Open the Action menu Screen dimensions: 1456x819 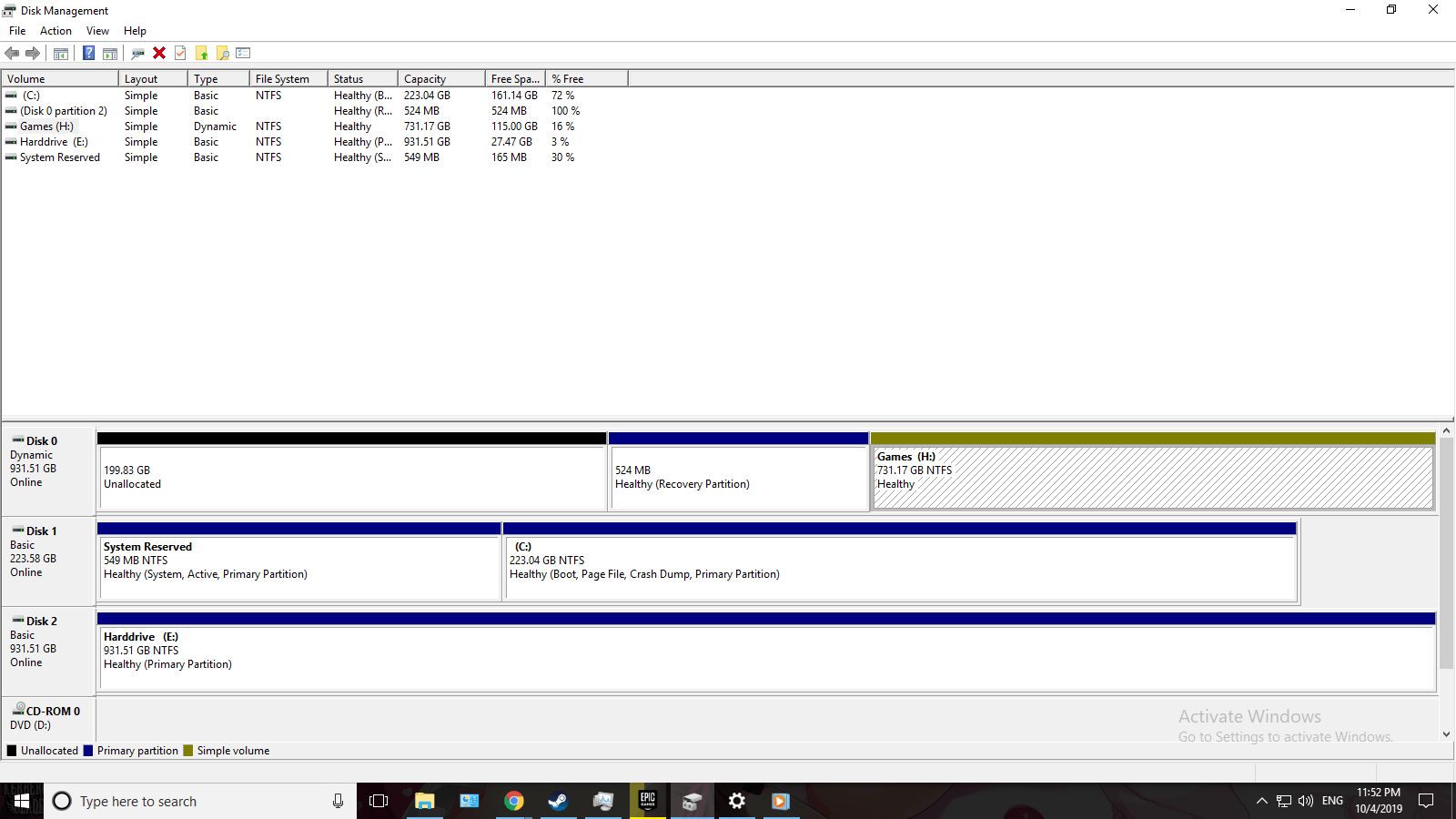click(x=56, y=31)
